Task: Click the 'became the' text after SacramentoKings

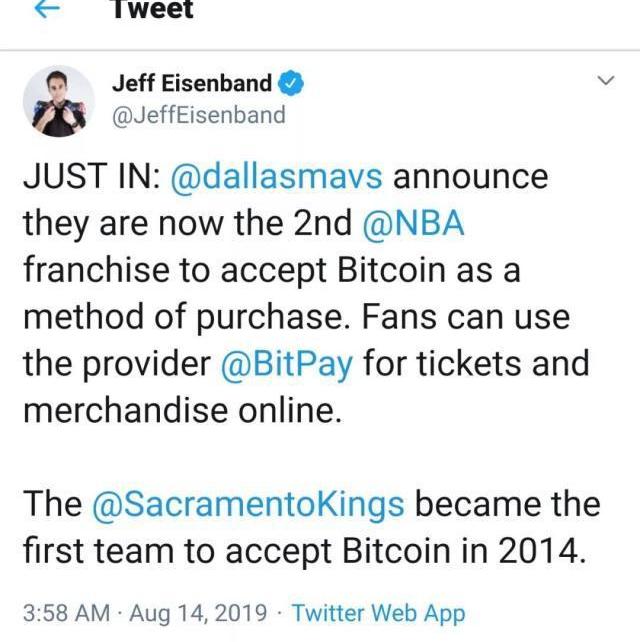Action: [x=508, y=504]
